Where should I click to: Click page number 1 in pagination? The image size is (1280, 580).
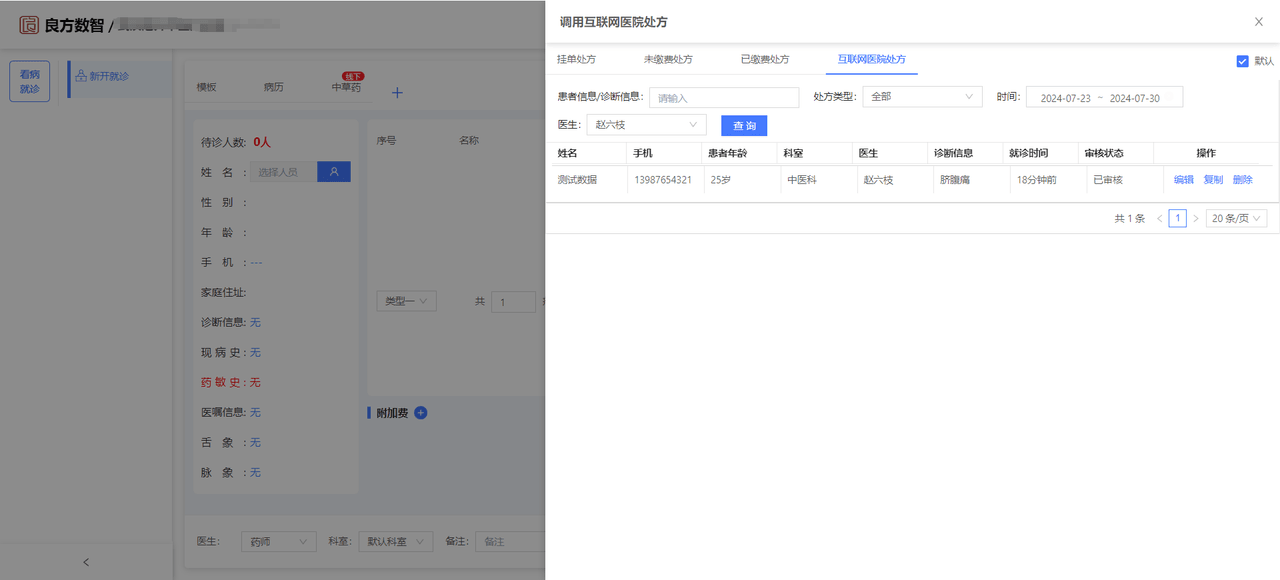[x=1178, y=218]
